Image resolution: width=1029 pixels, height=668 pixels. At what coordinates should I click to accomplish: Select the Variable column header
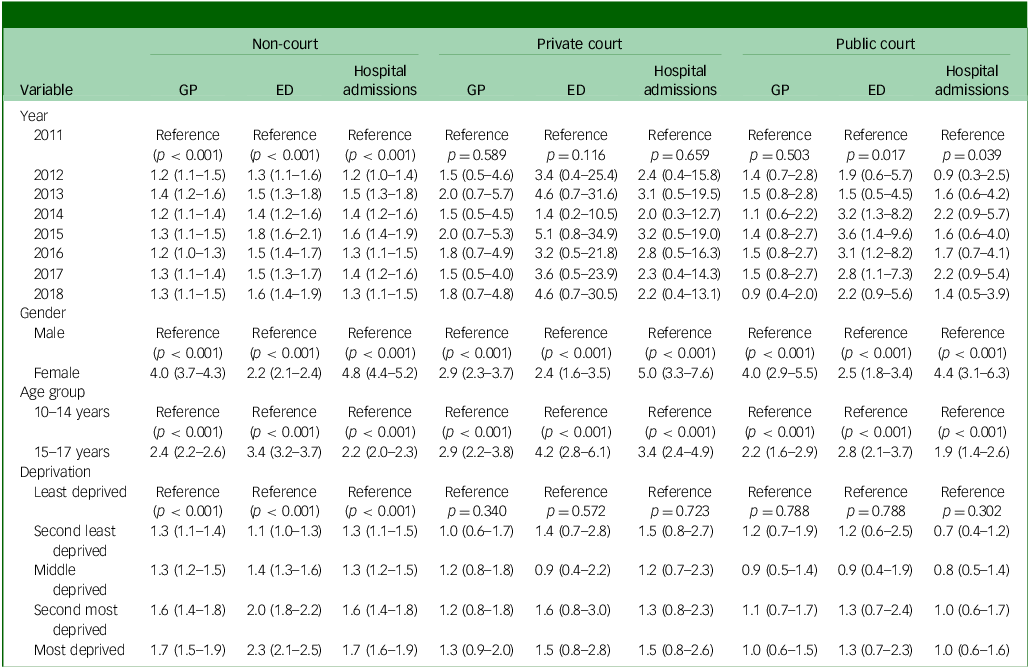coord(47,89)
